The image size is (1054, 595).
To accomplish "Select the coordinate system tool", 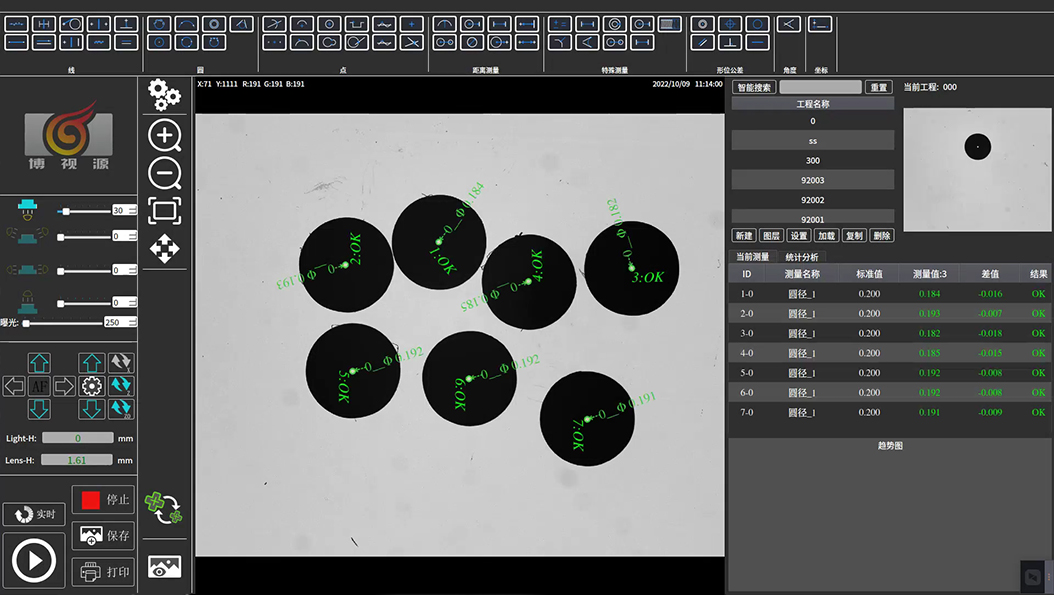I will coord(820,24).
